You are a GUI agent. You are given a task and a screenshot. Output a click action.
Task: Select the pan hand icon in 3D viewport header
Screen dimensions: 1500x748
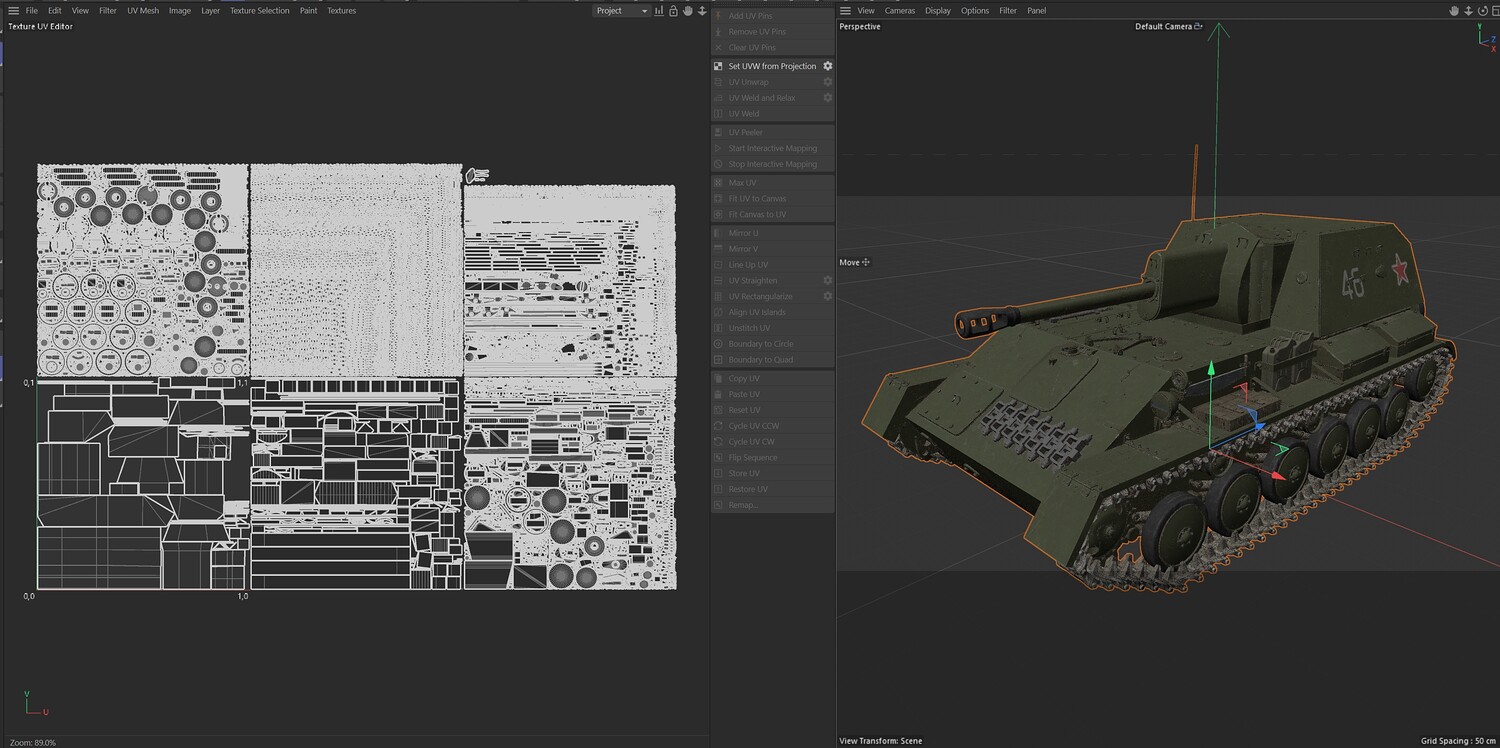pyautogui.click(x=1454, y=11)
